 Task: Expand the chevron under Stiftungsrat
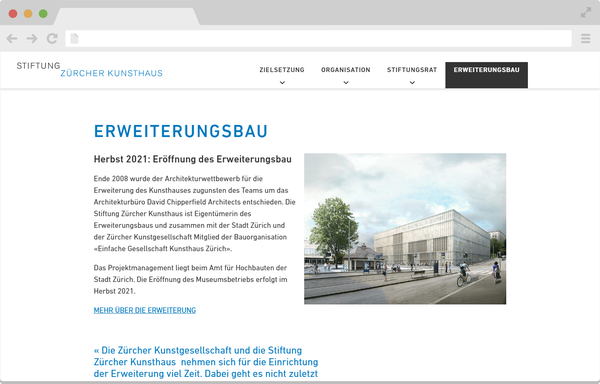click(x=412, y=82)
